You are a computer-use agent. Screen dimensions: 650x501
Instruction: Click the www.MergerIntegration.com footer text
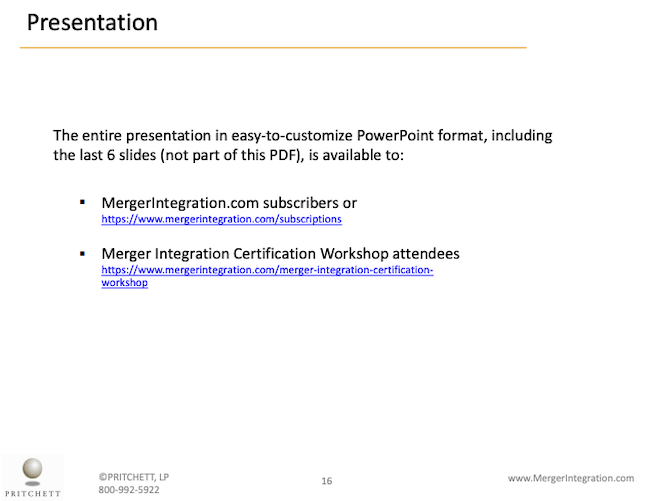[x=571, y=478]
